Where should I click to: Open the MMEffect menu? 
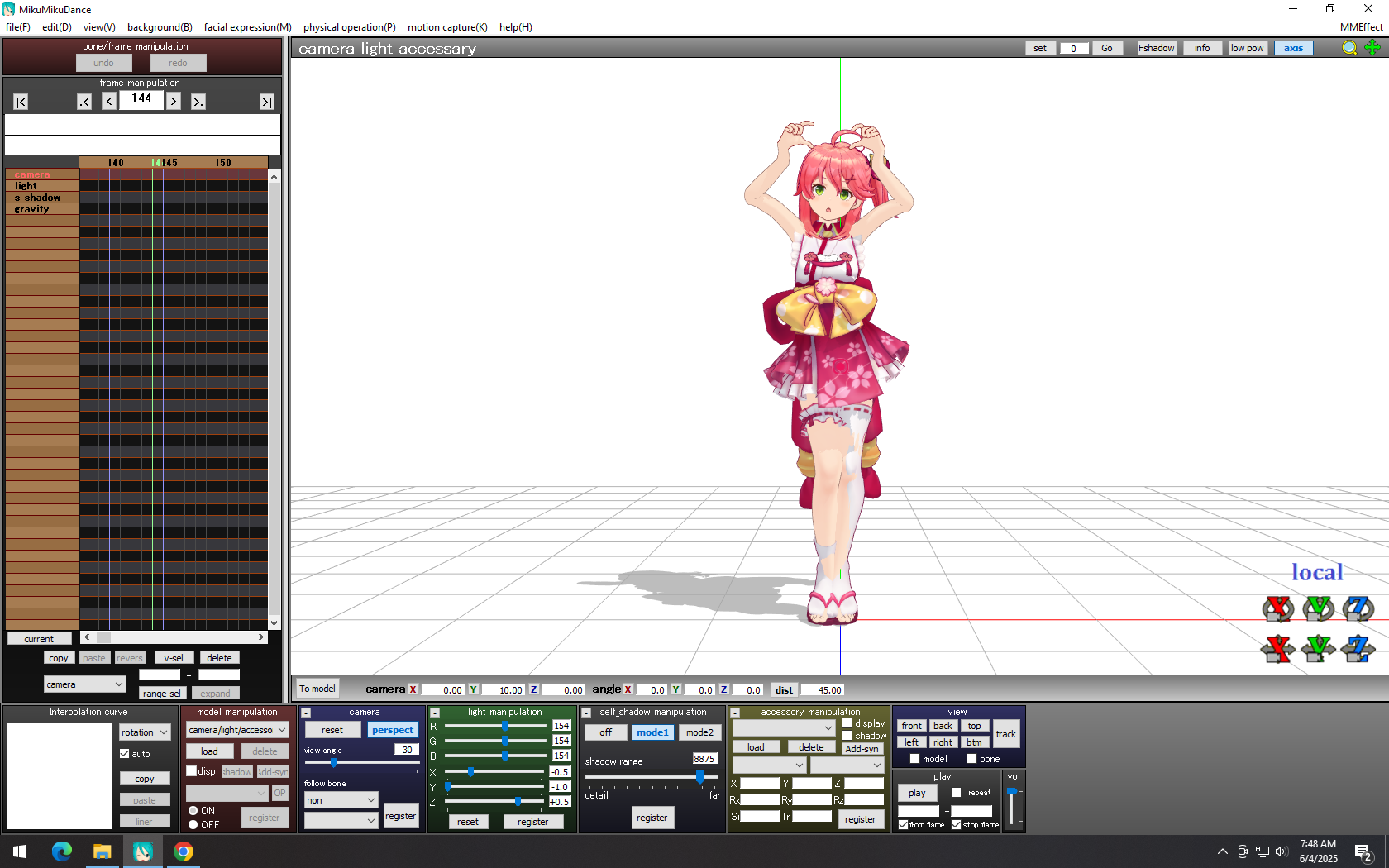point(1361,27)
